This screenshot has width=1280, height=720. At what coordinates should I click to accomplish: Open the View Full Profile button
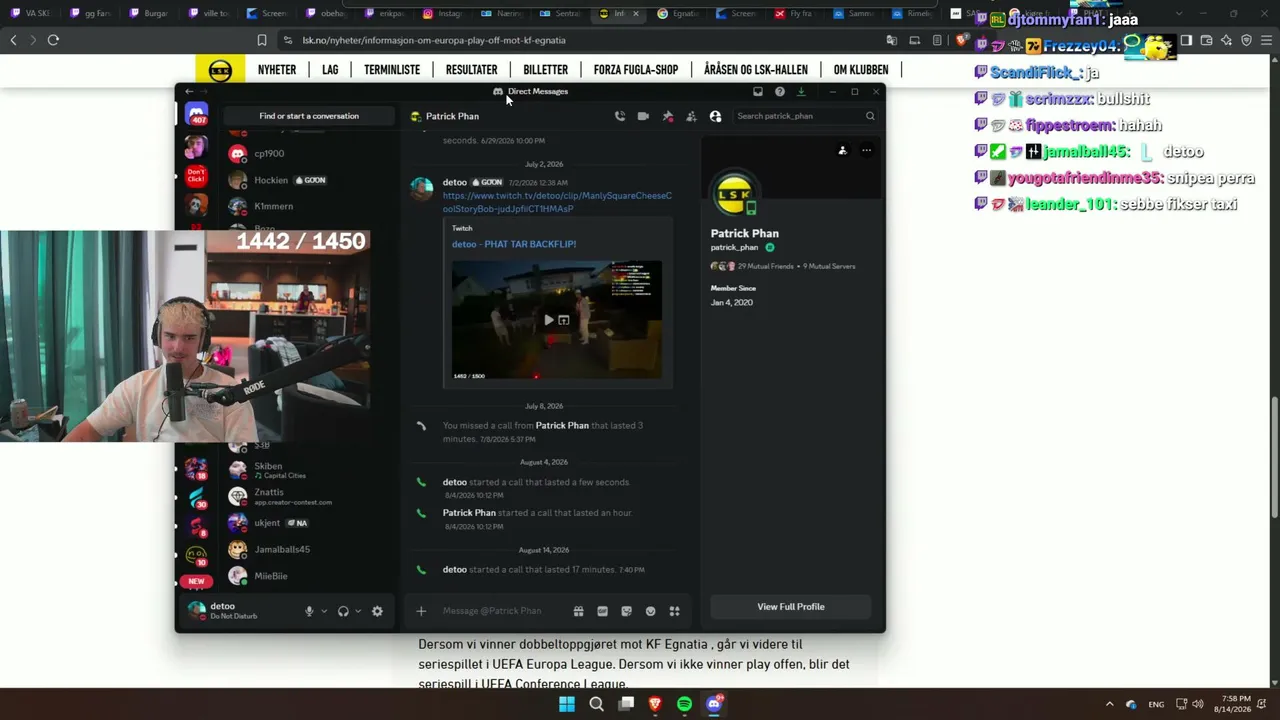coord(790,607)
